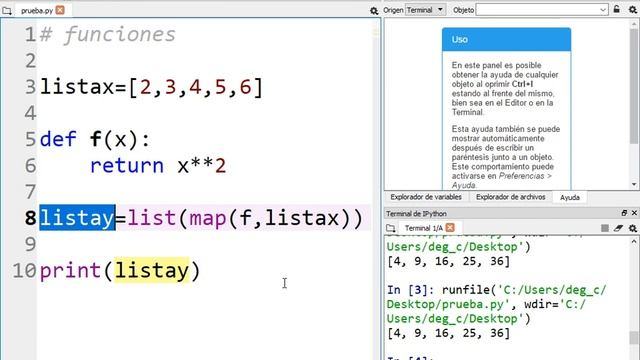Image resolution: width=640 pixels, height=360 pixels.
Task: Expand the Objeto combo box arrow
Action: coord(603,10)
